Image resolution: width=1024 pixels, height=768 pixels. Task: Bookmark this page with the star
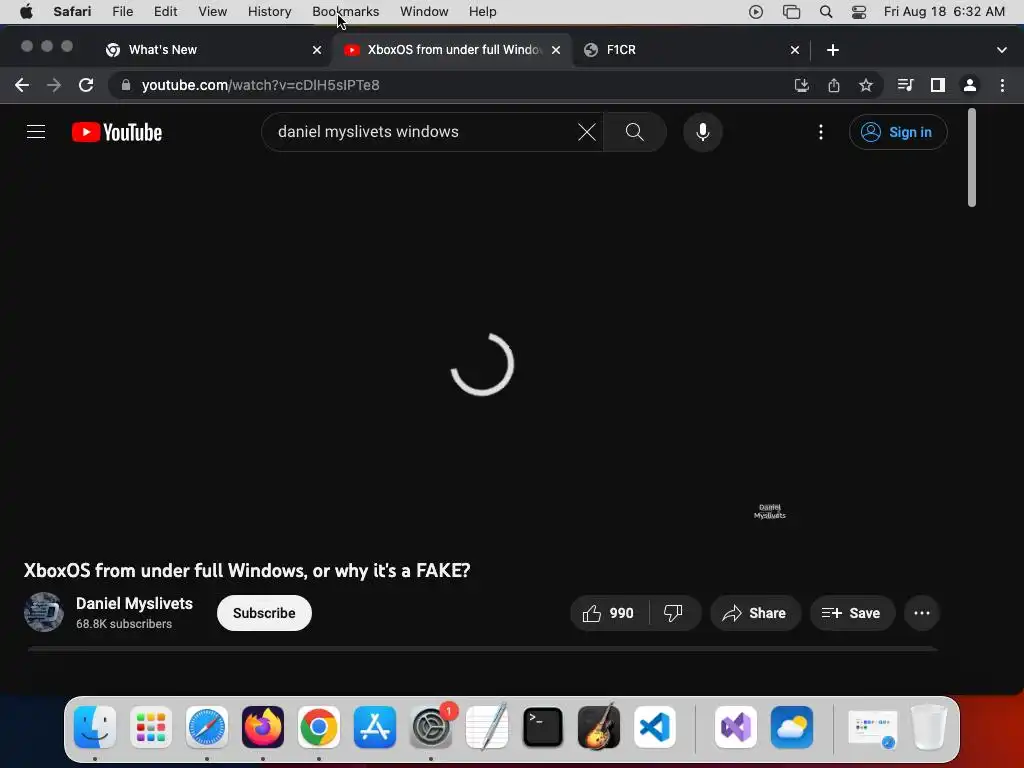pos(866,85)
